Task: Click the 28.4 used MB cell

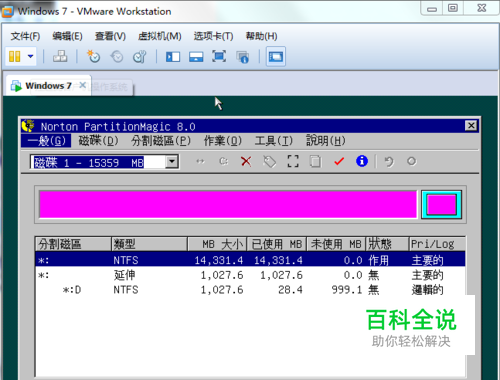Action: coord(290,290)
